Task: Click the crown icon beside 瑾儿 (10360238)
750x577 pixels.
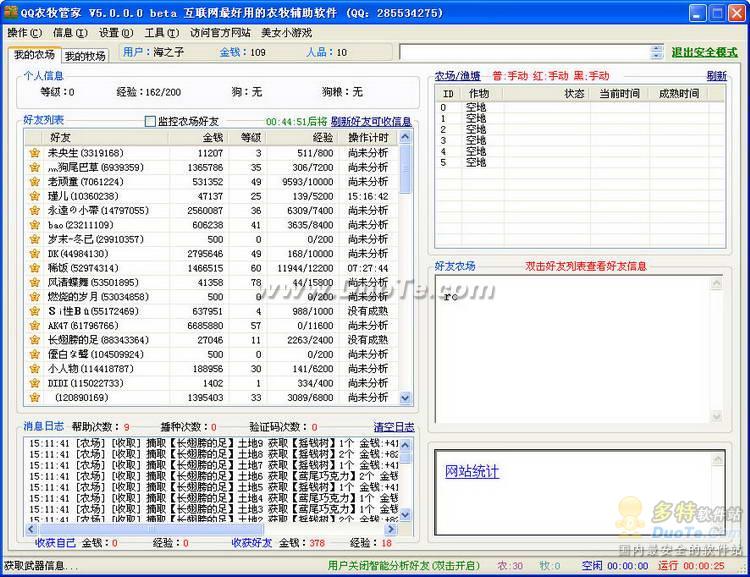Action: [x=34, y=196]
